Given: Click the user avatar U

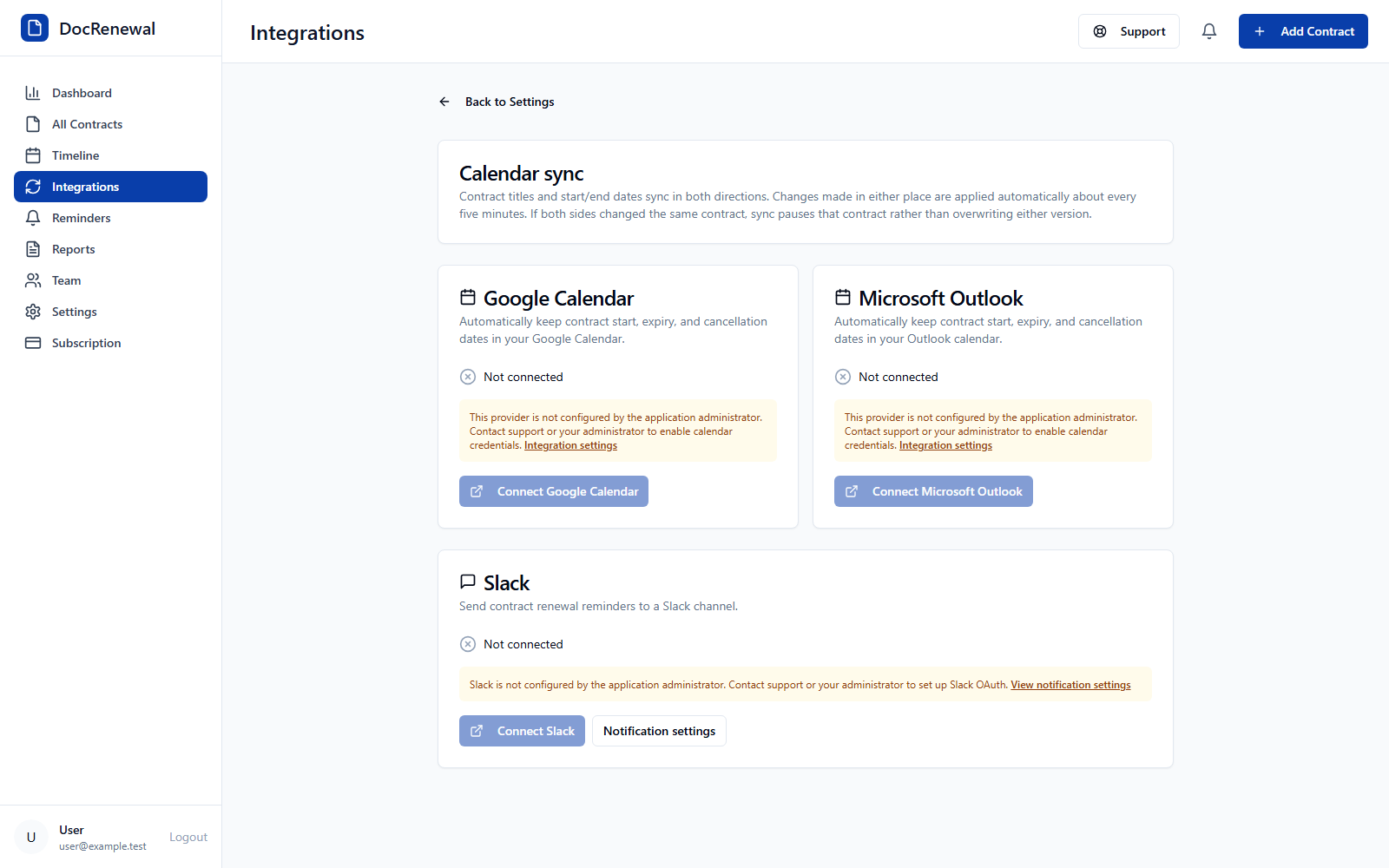Looking at the screenshot, I should (31, 837).
